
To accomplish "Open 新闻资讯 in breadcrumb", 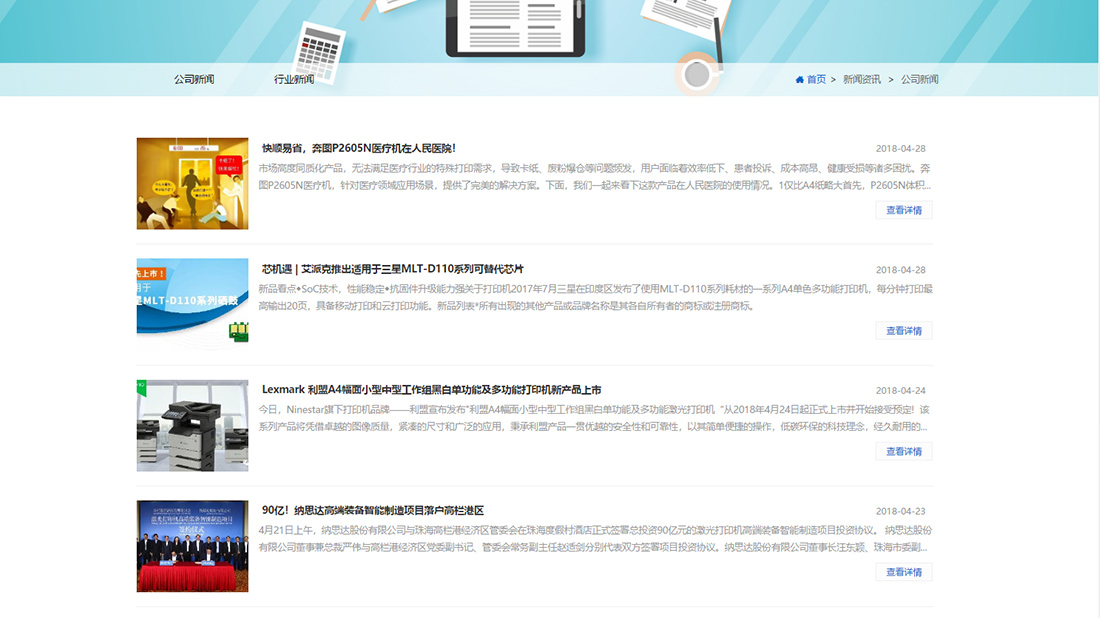I will [861, 79].
